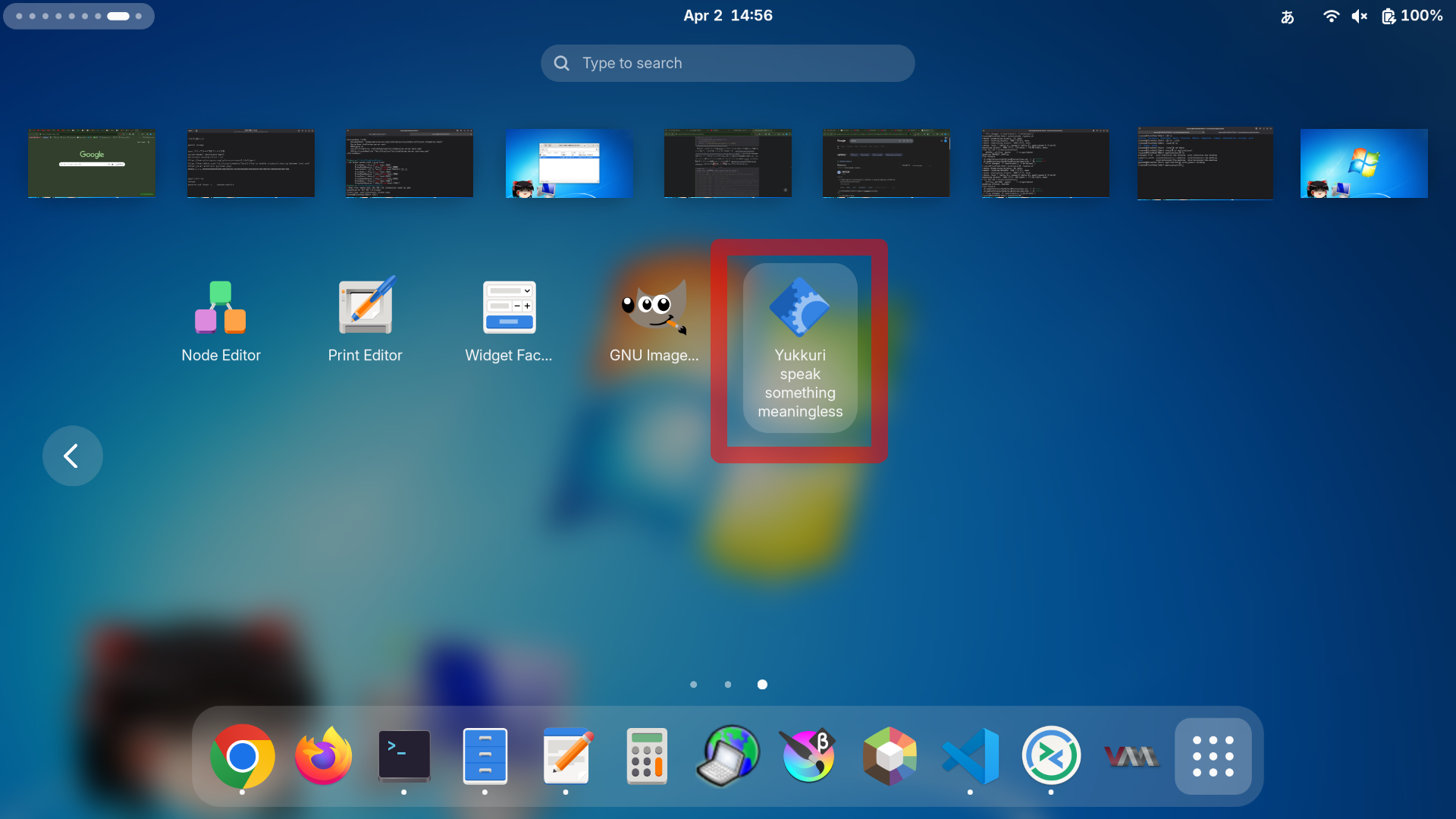Open Visual Studio Code from the dock
This screenshot has width=1456, height=819.
click(971, 756)
